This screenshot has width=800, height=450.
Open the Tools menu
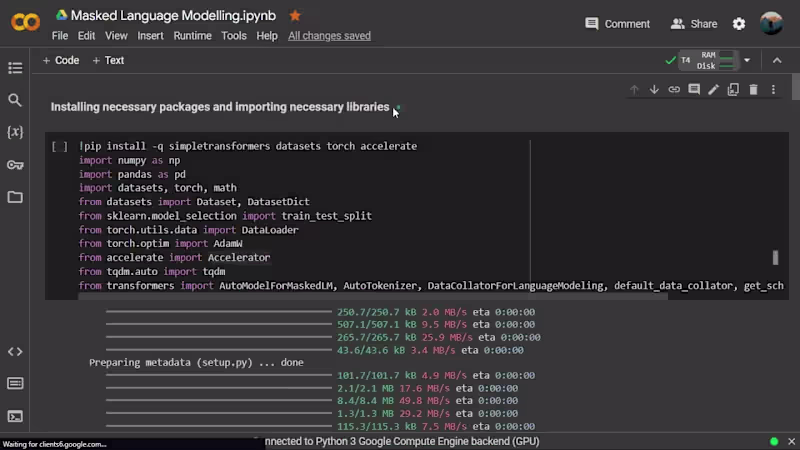tap(234, 36)
